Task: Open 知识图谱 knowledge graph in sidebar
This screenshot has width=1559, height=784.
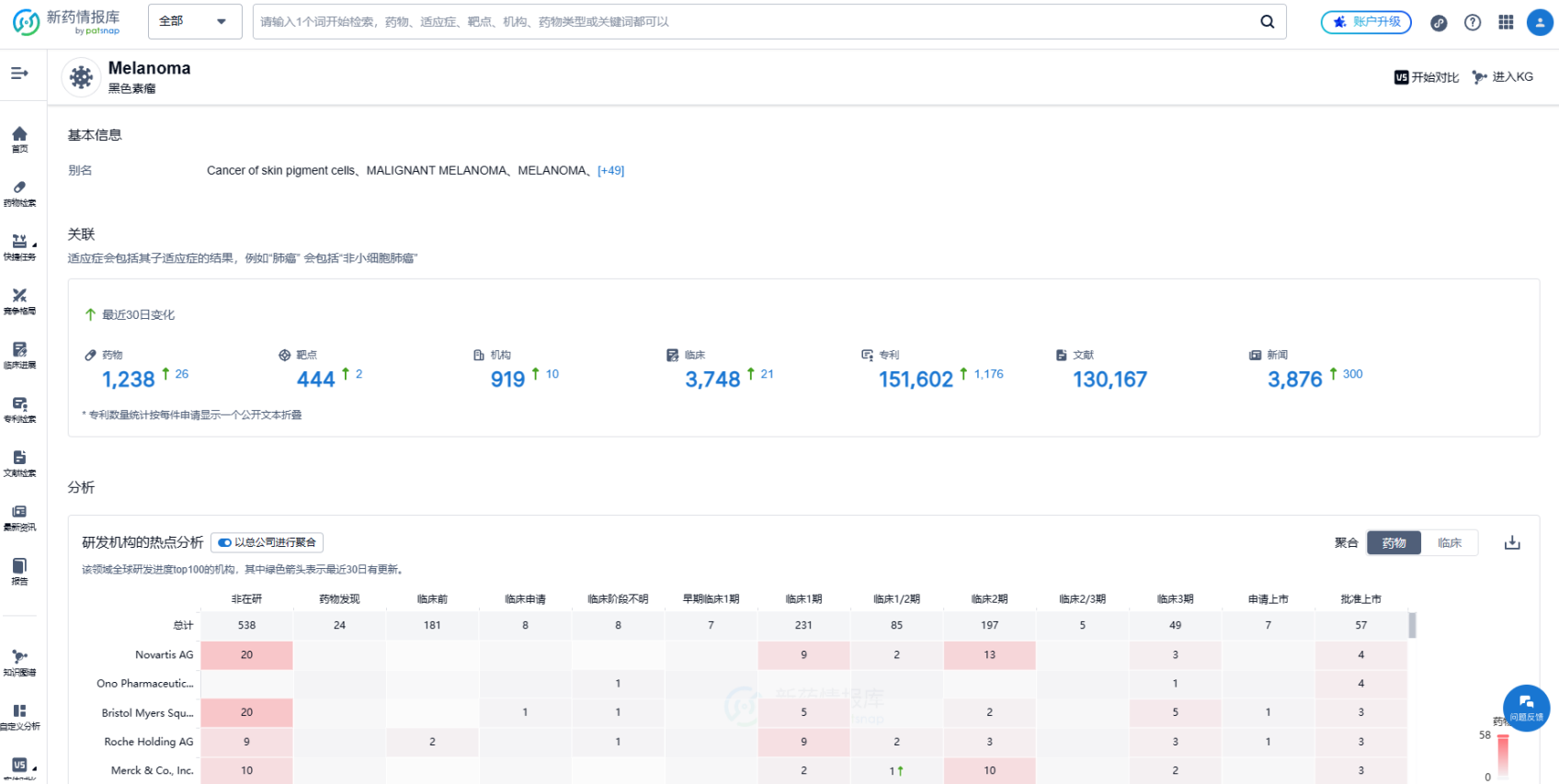Action: (19, 663)
